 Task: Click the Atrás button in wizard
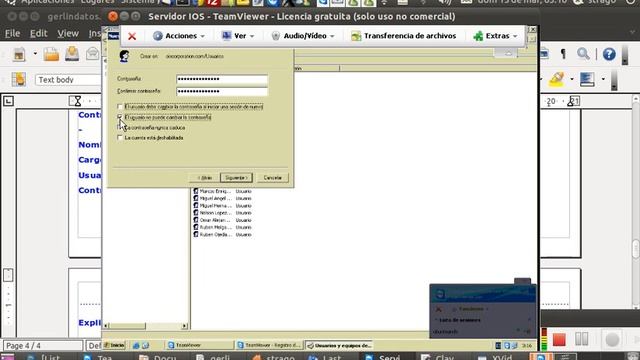click(204, 178)
